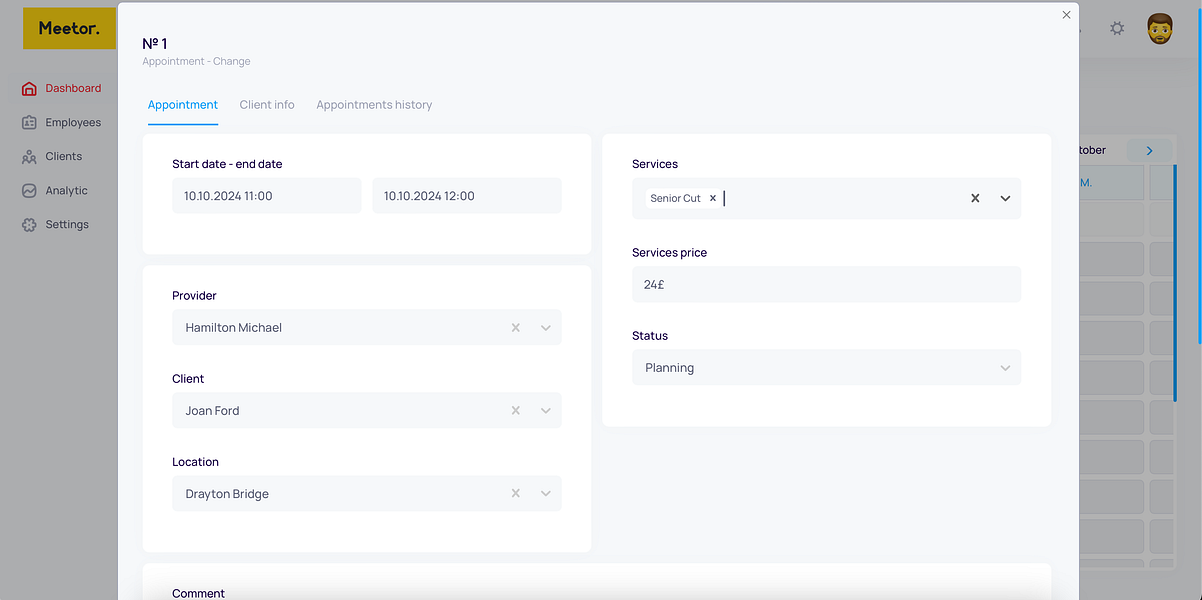Click the Joan Ford client value
Image resolution: width=1202 pixels, height=600 pixels.
(x=212, y=410)
